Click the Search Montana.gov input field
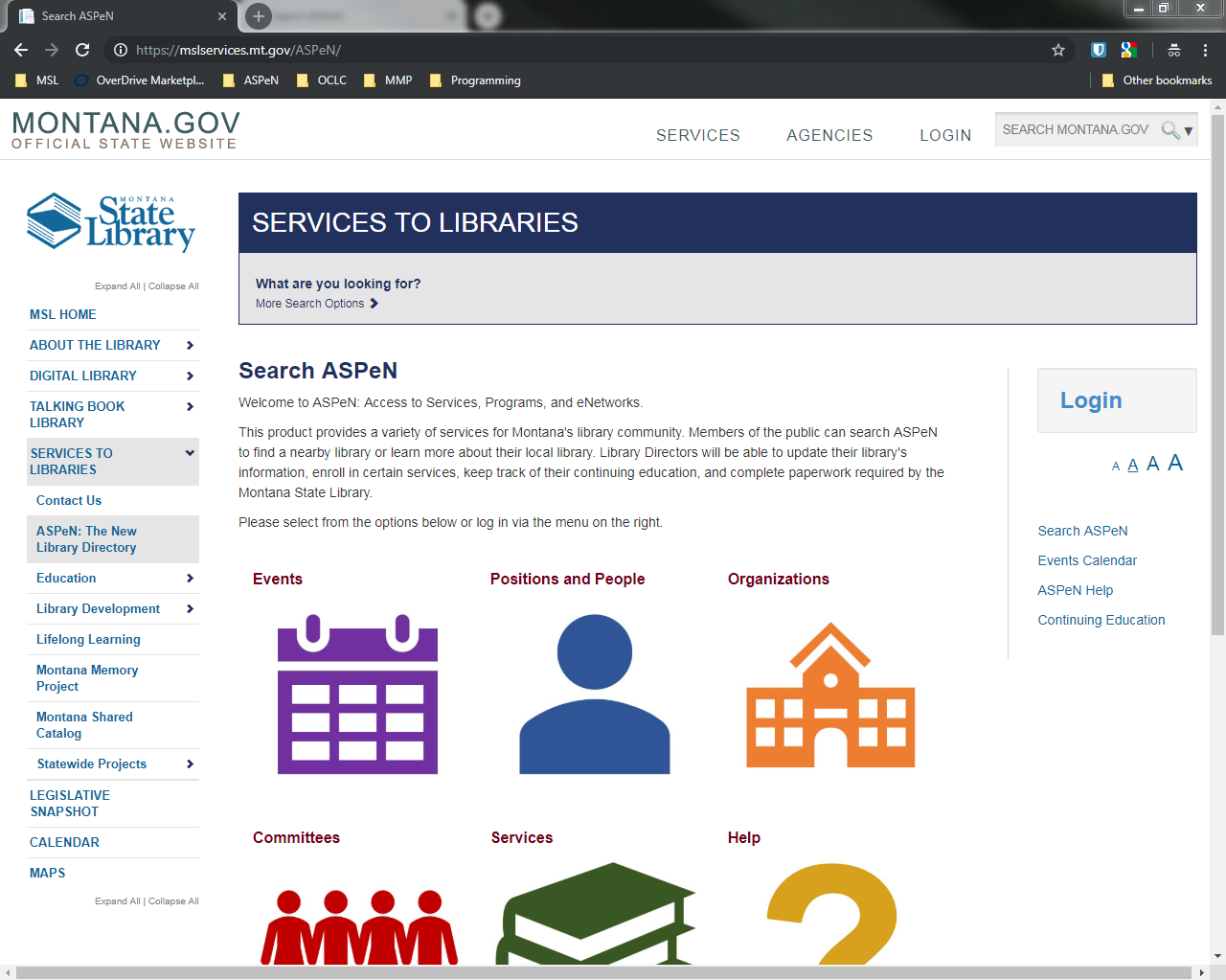 pos(1077,130)
